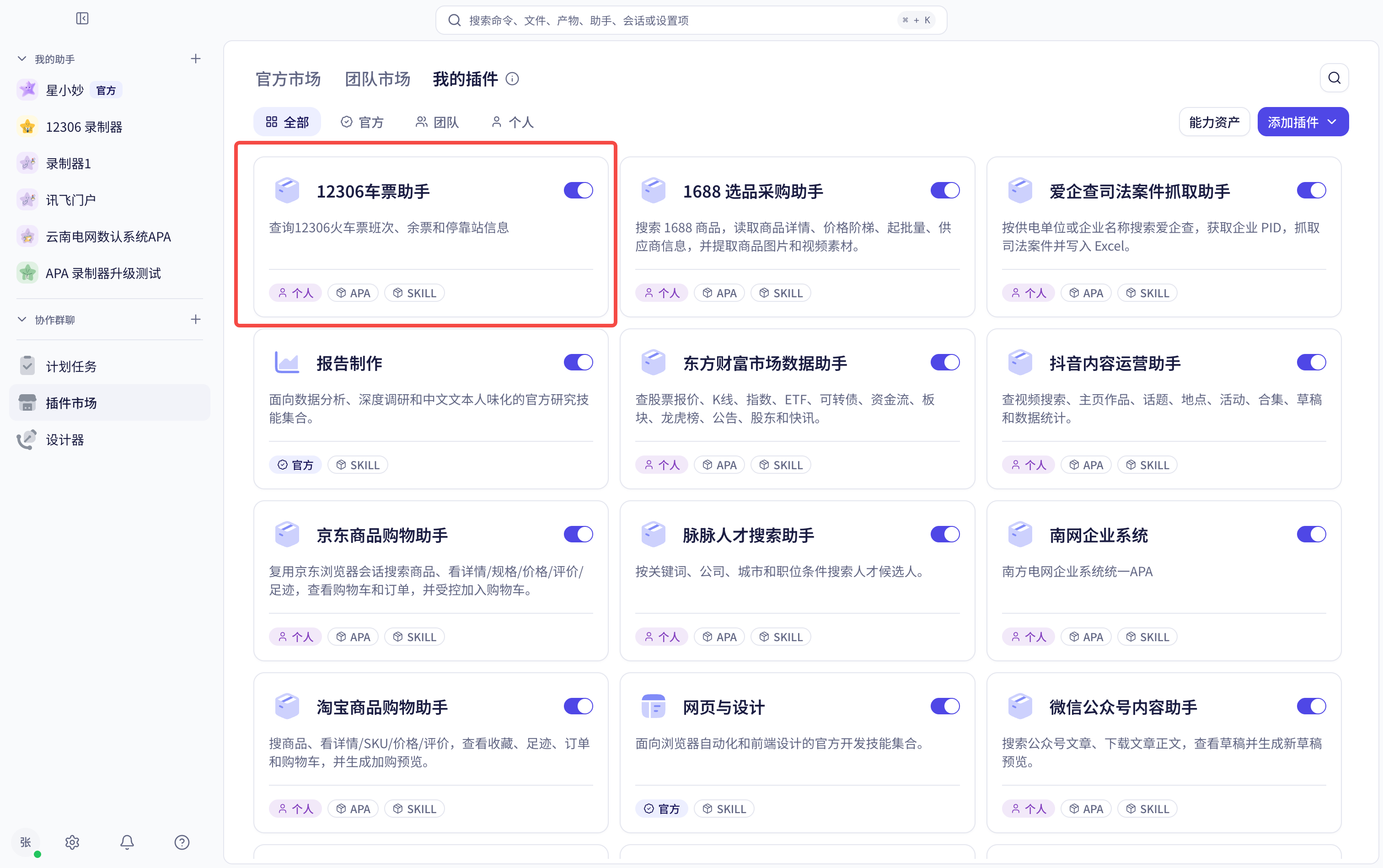Collapse 我的助手 section chevron
This screenshot has width=1383, height=868.
(x=22, y=59)
